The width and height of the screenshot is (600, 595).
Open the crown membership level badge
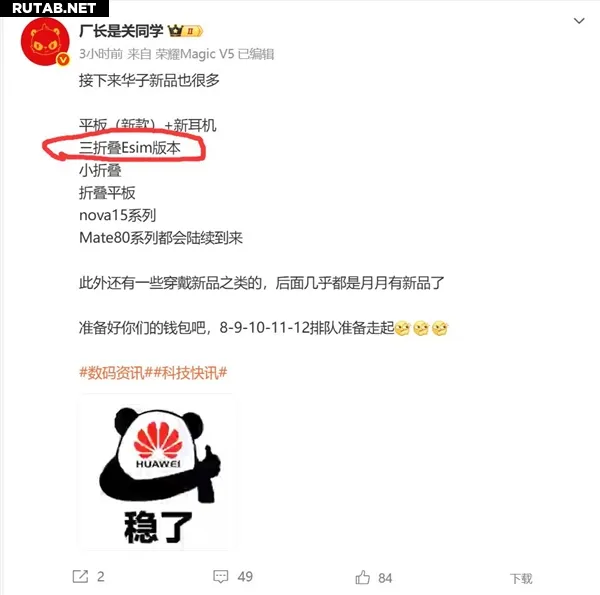click(185, 31)
